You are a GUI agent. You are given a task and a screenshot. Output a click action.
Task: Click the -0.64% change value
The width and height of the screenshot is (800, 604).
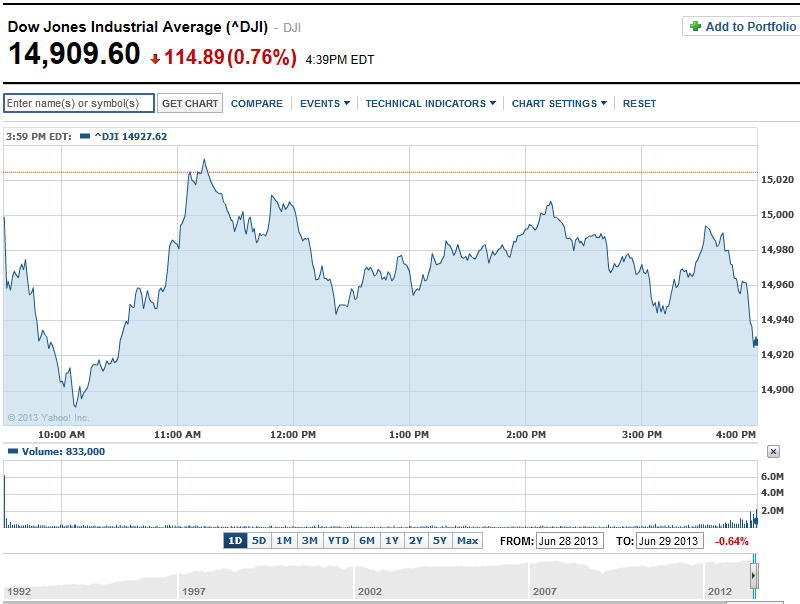coord(732,541)
